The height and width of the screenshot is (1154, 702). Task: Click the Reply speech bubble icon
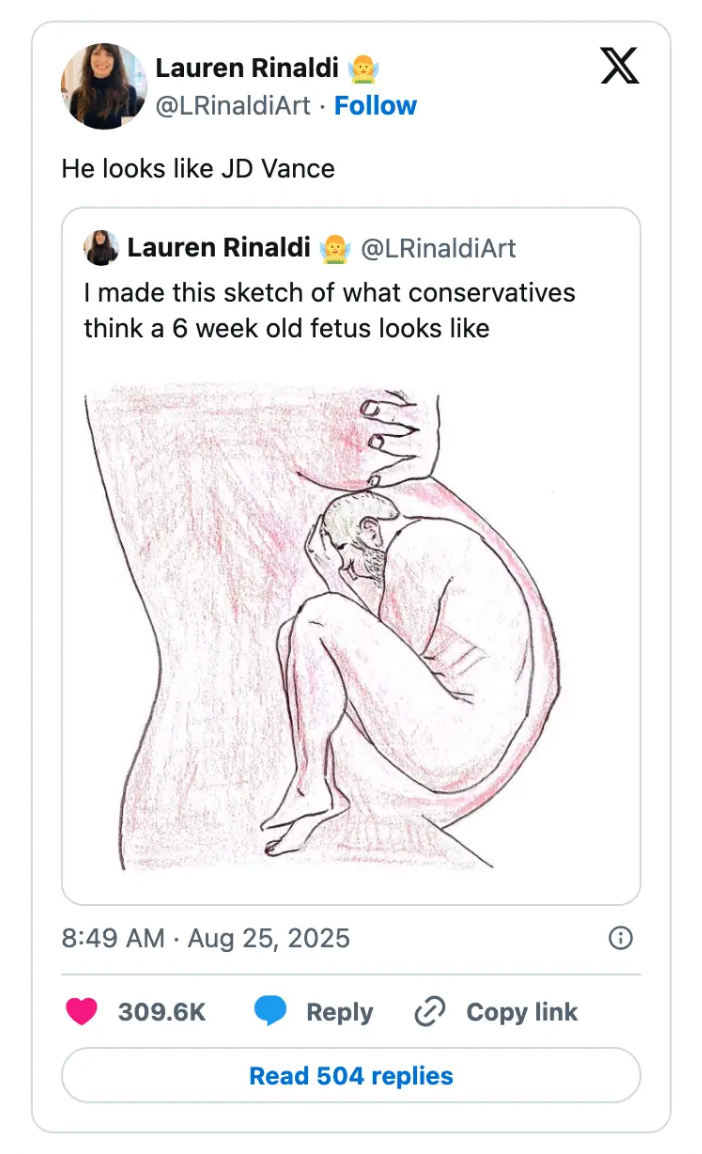click(x=268, y=1012)
